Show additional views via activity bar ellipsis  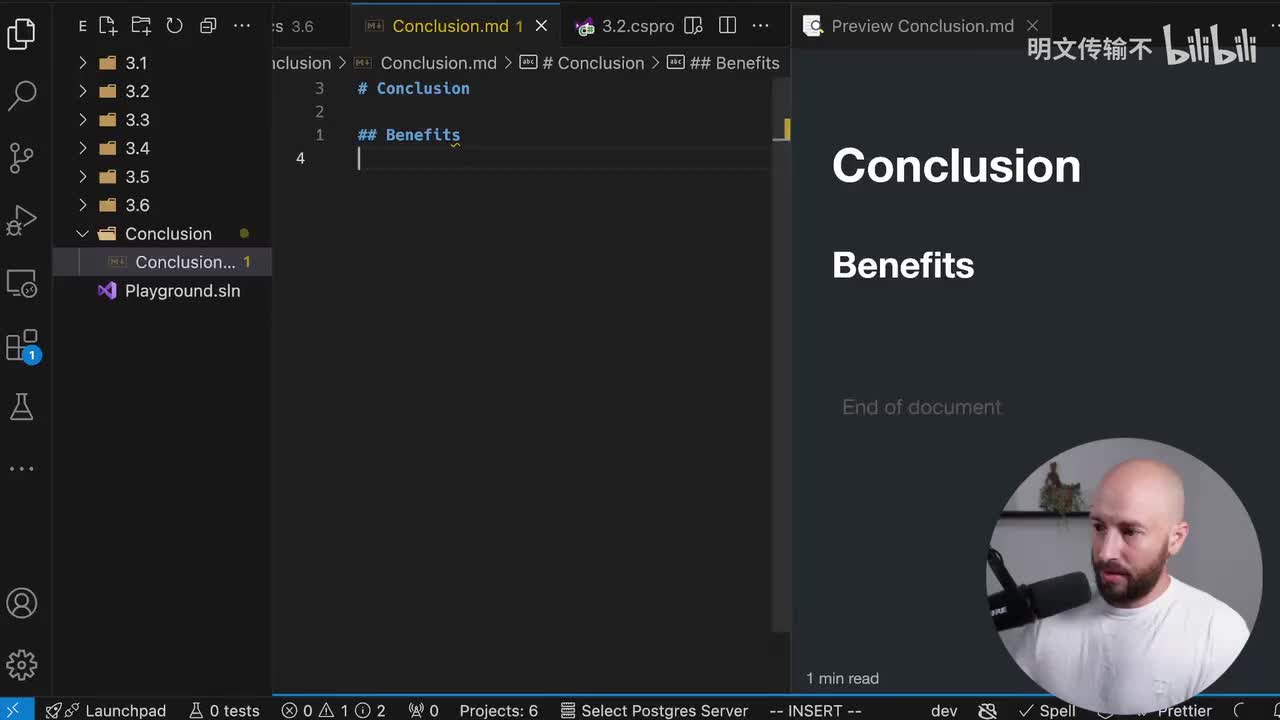click(x=21, y=468)
